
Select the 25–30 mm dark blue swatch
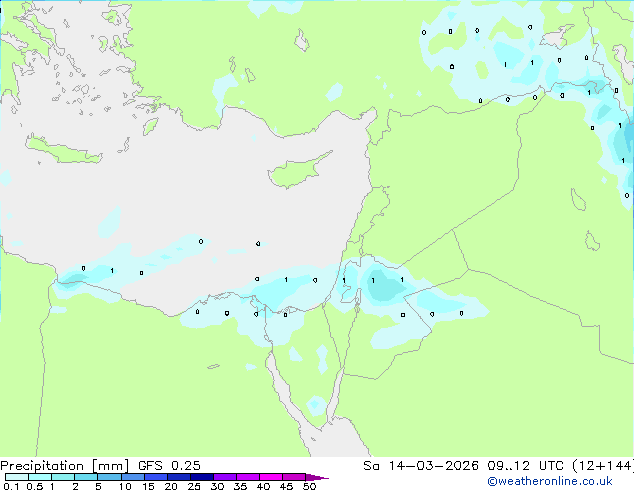[x=202, y=477]
